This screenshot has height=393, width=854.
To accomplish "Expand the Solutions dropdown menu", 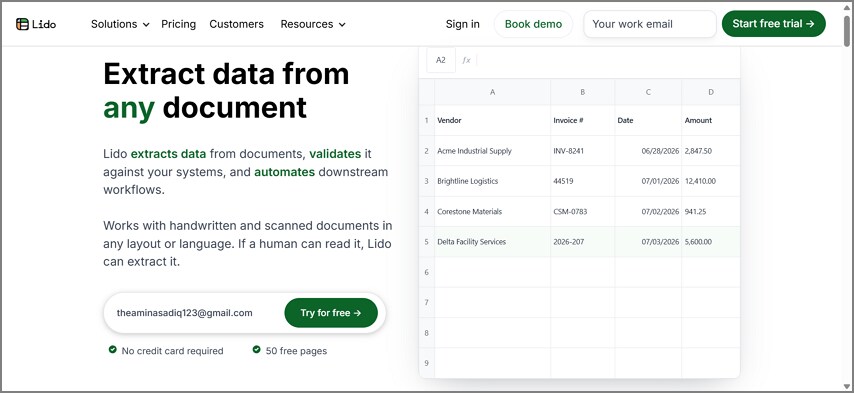I will click(120, 24).
